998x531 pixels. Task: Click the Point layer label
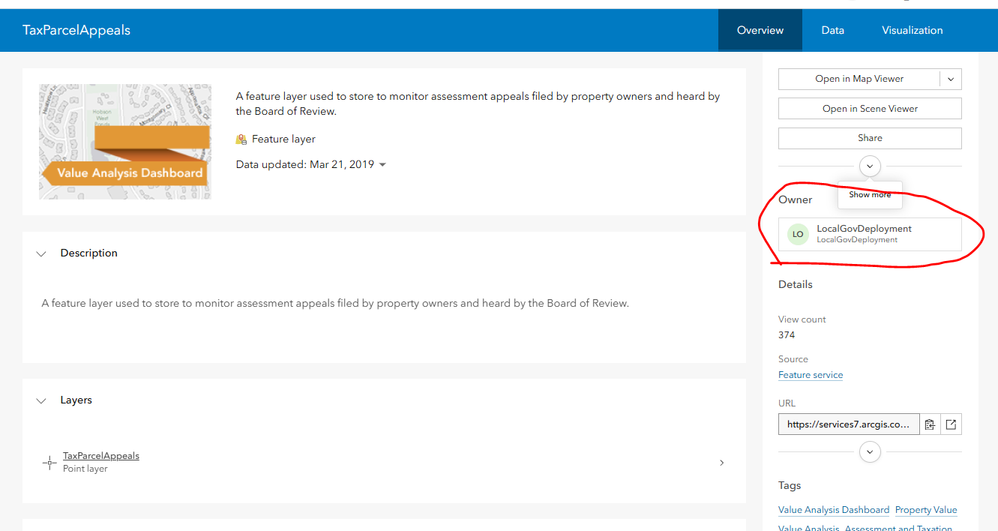[x=85, y=469]
